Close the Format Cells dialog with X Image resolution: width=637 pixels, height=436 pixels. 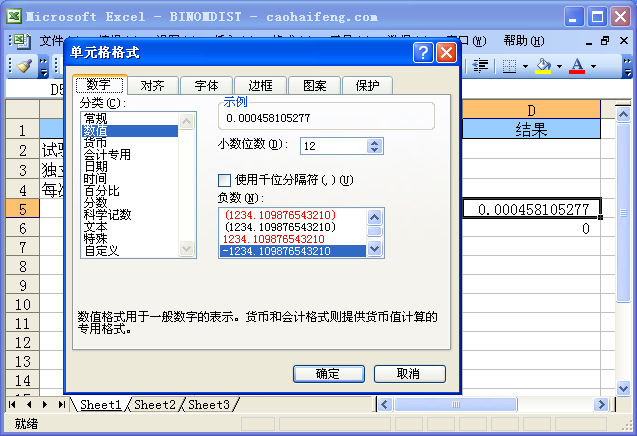(x=446, y=52)
